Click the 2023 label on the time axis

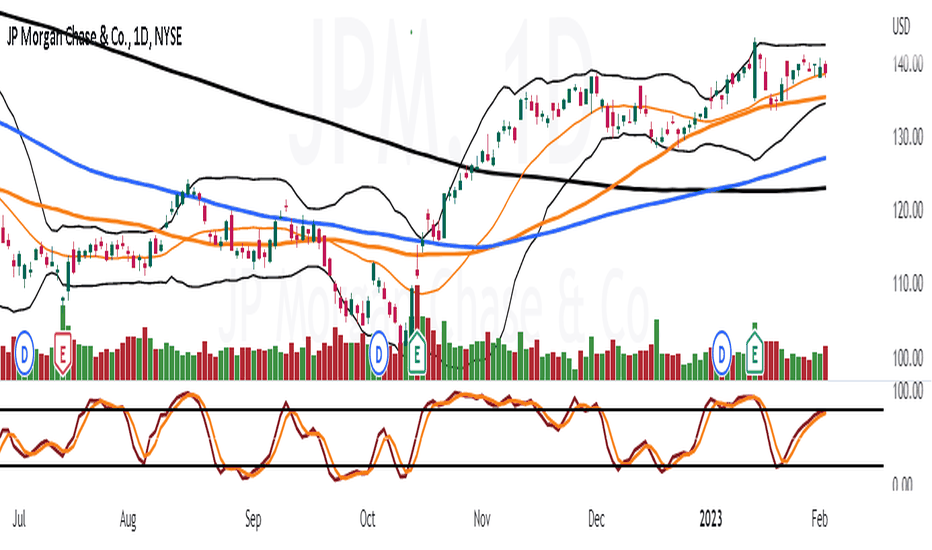click(711, 519)
